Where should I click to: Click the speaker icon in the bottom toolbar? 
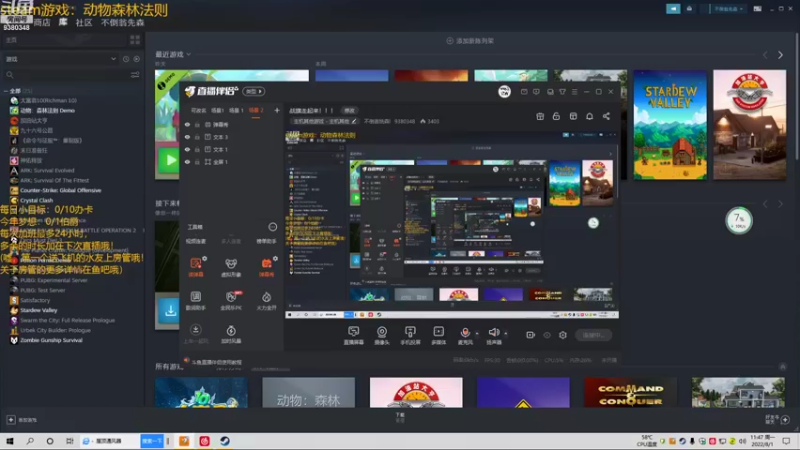coord(493,333)
